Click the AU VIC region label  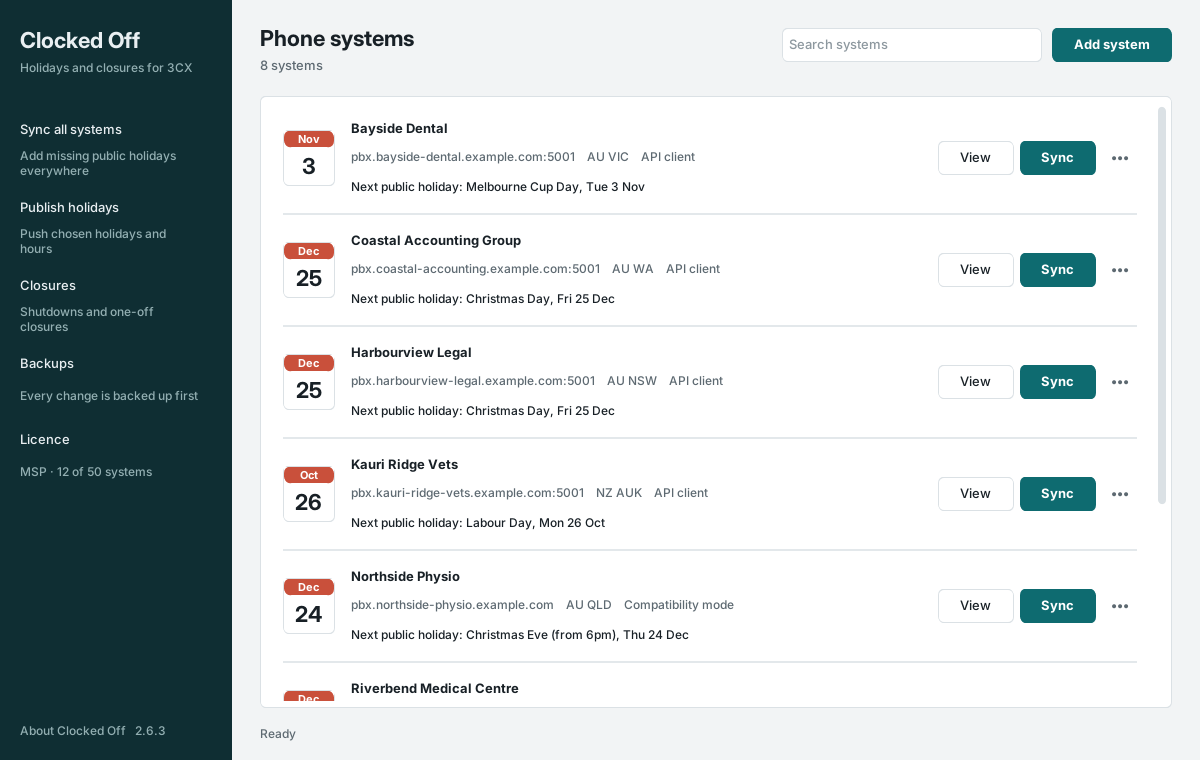(x=608, y=157)
